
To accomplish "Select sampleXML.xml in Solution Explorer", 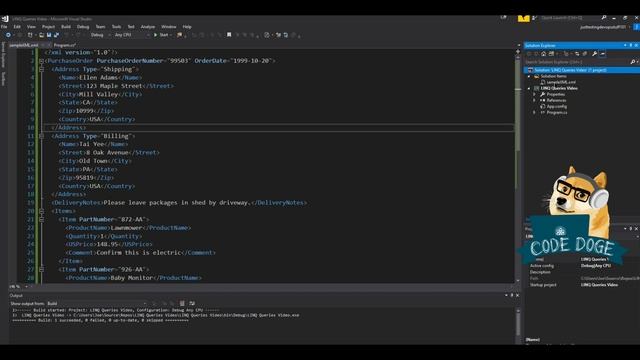I will [561, 82].
